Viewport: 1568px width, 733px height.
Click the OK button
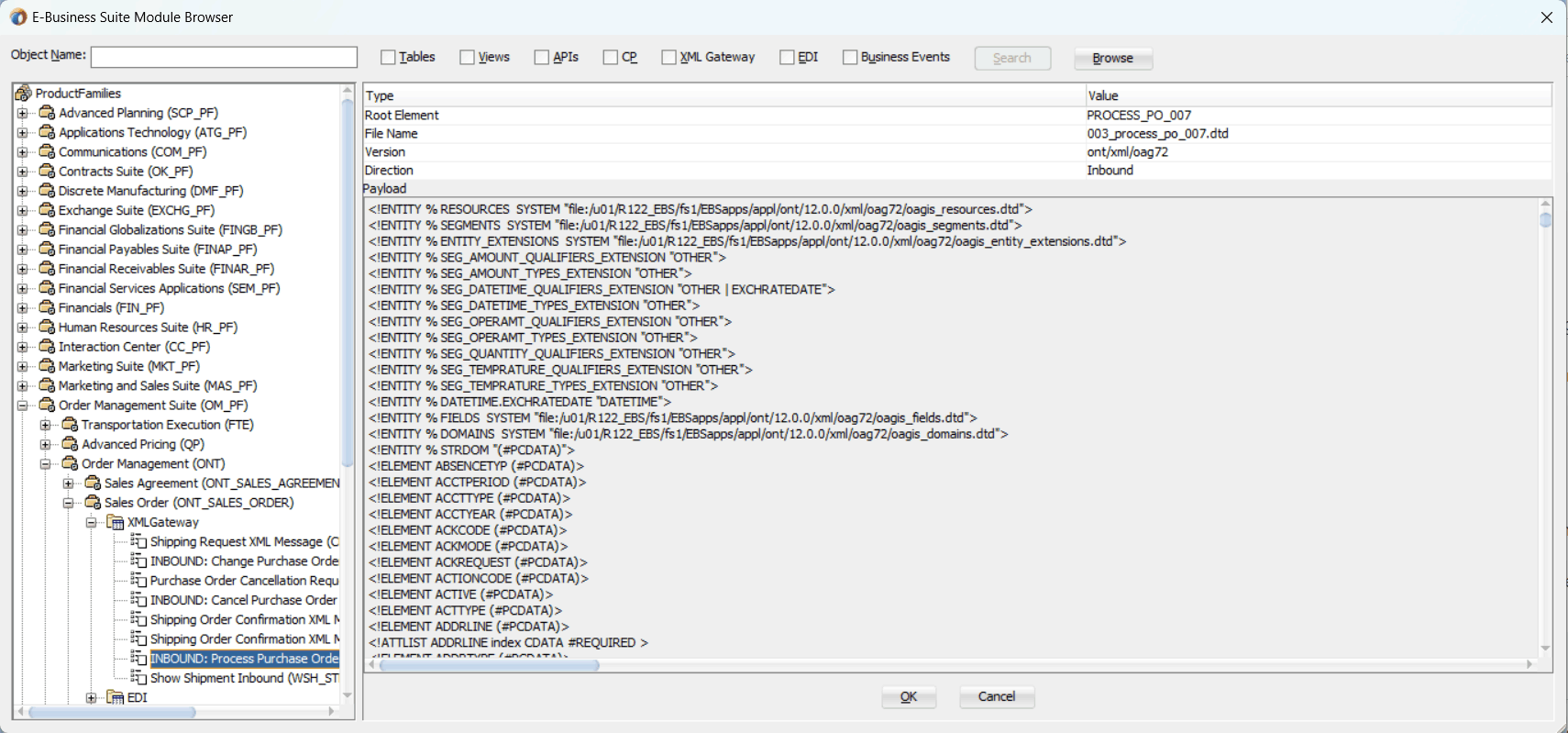click(x=909, y=696)
